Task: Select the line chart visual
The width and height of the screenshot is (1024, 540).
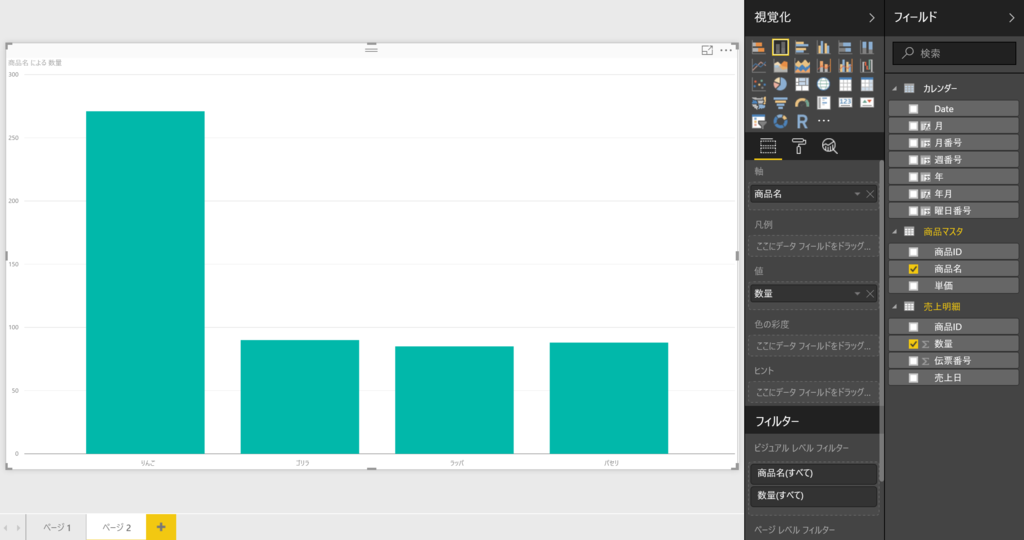Action: point(758,66)
